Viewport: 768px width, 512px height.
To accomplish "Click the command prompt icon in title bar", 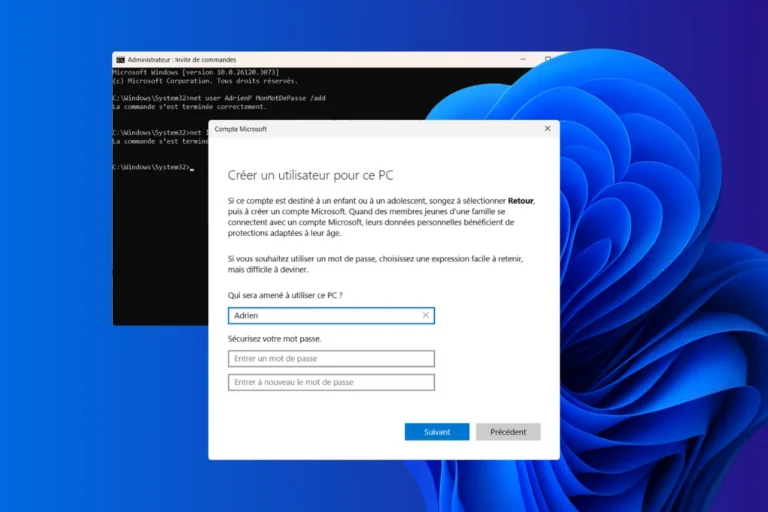I will (x=120, y=60).
